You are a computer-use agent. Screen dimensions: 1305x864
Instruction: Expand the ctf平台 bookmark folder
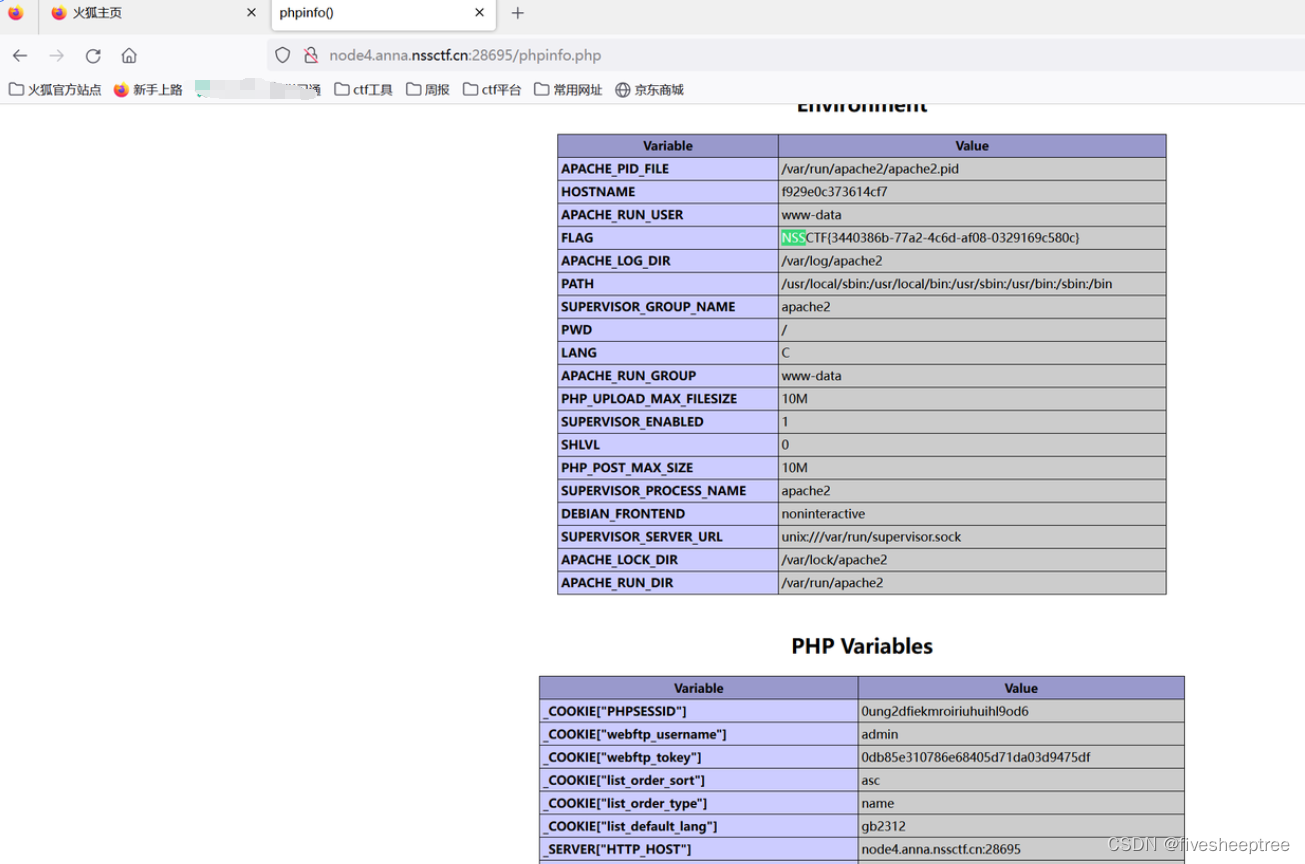pos(491,89)
